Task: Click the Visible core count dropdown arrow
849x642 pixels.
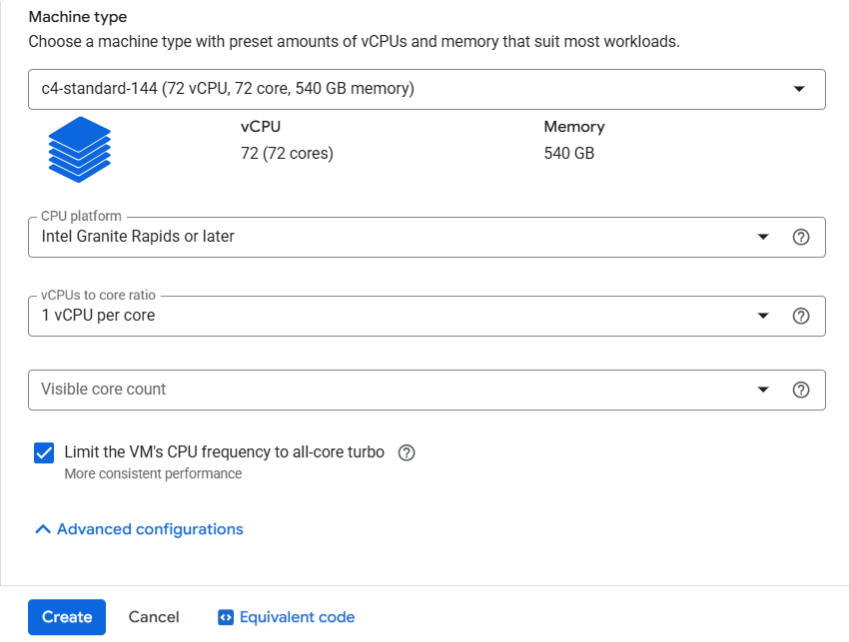Action: point(764,389)
